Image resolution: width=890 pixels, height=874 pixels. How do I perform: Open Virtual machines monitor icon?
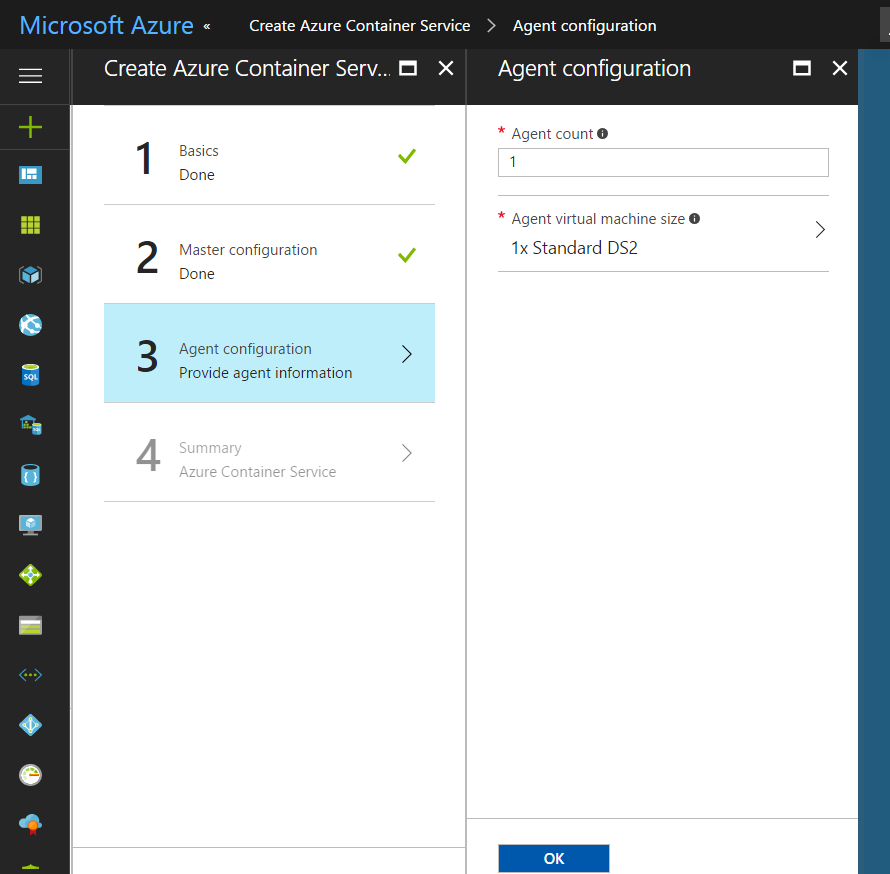[31, 525]
